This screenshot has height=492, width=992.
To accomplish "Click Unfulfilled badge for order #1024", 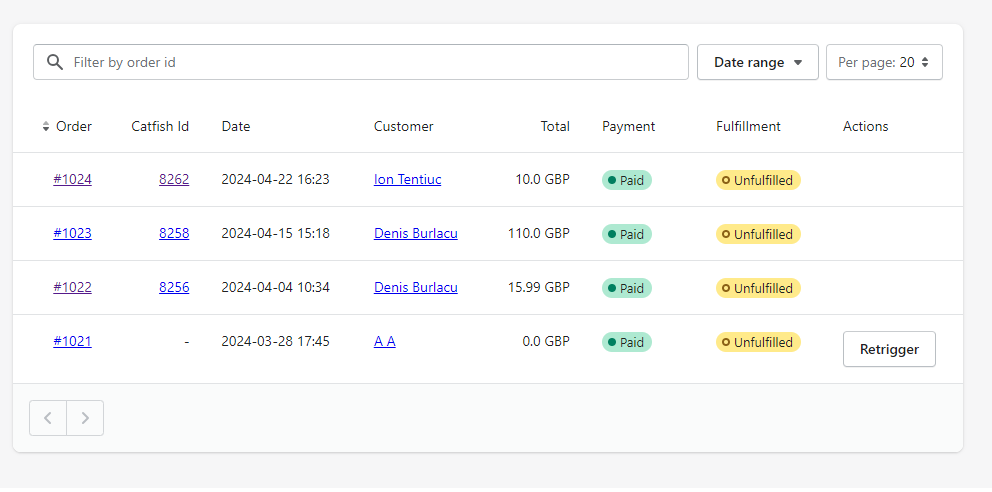I will click(759, 180).
